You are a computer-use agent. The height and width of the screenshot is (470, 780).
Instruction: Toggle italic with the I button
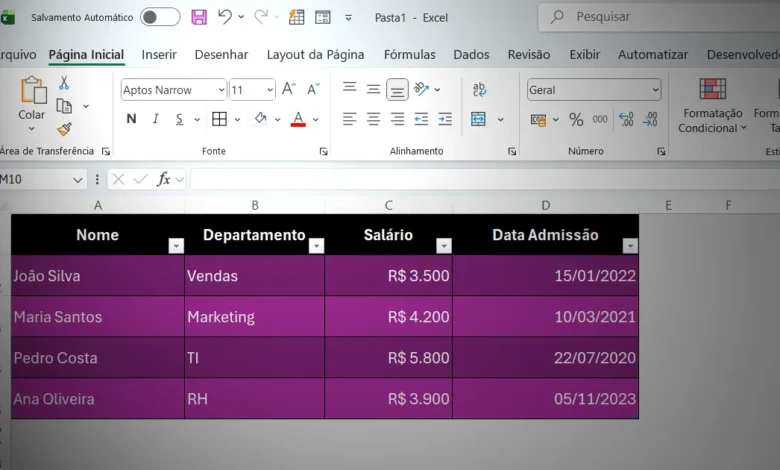click(156, 119)
